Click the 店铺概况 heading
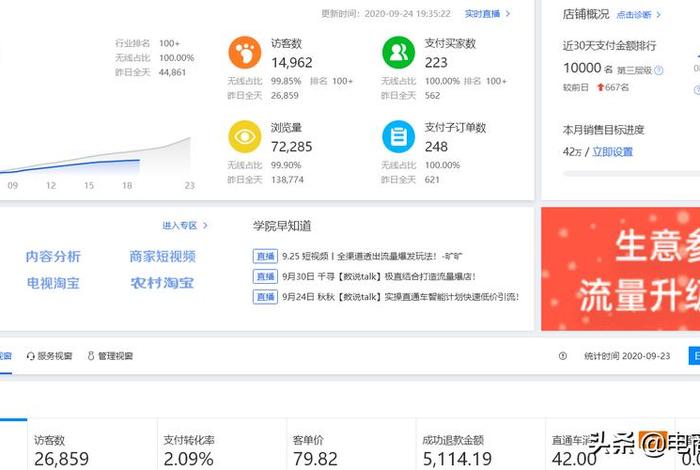This screenshot has height=470, width=700. (586, 14)
